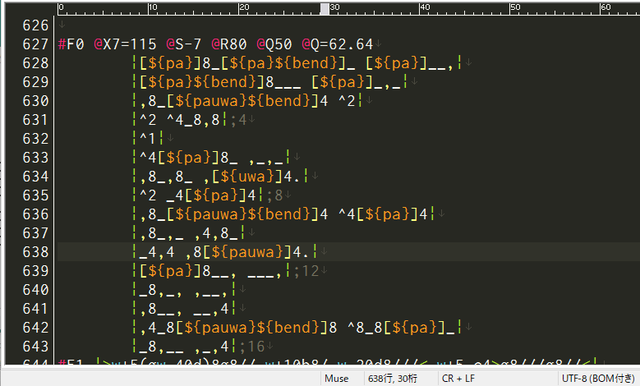
Task: Click the @R80 command text
Action: click(x=229, y=44)
